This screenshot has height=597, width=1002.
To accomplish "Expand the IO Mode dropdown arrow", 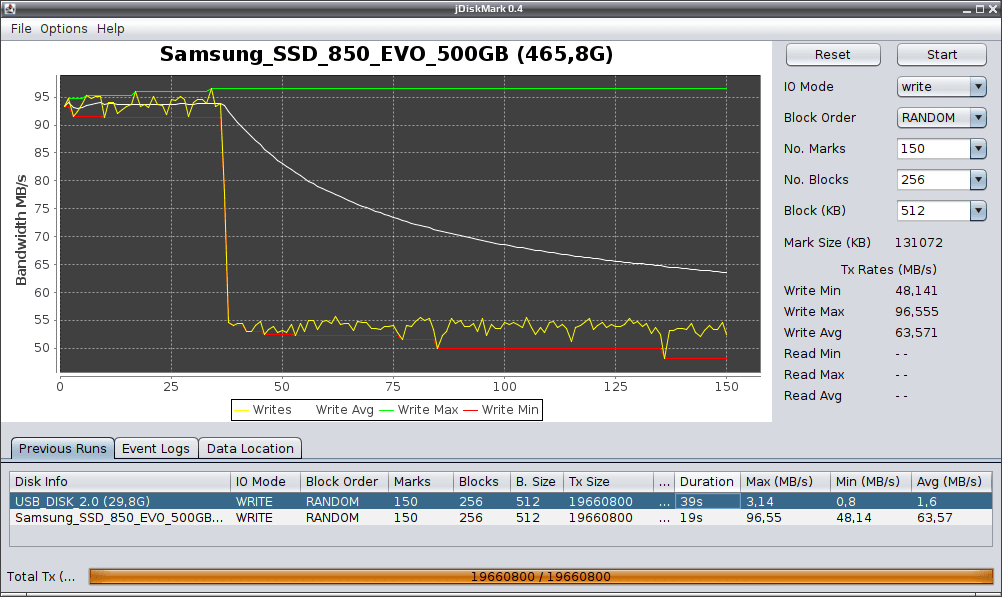I will click(x=978, y=87).
